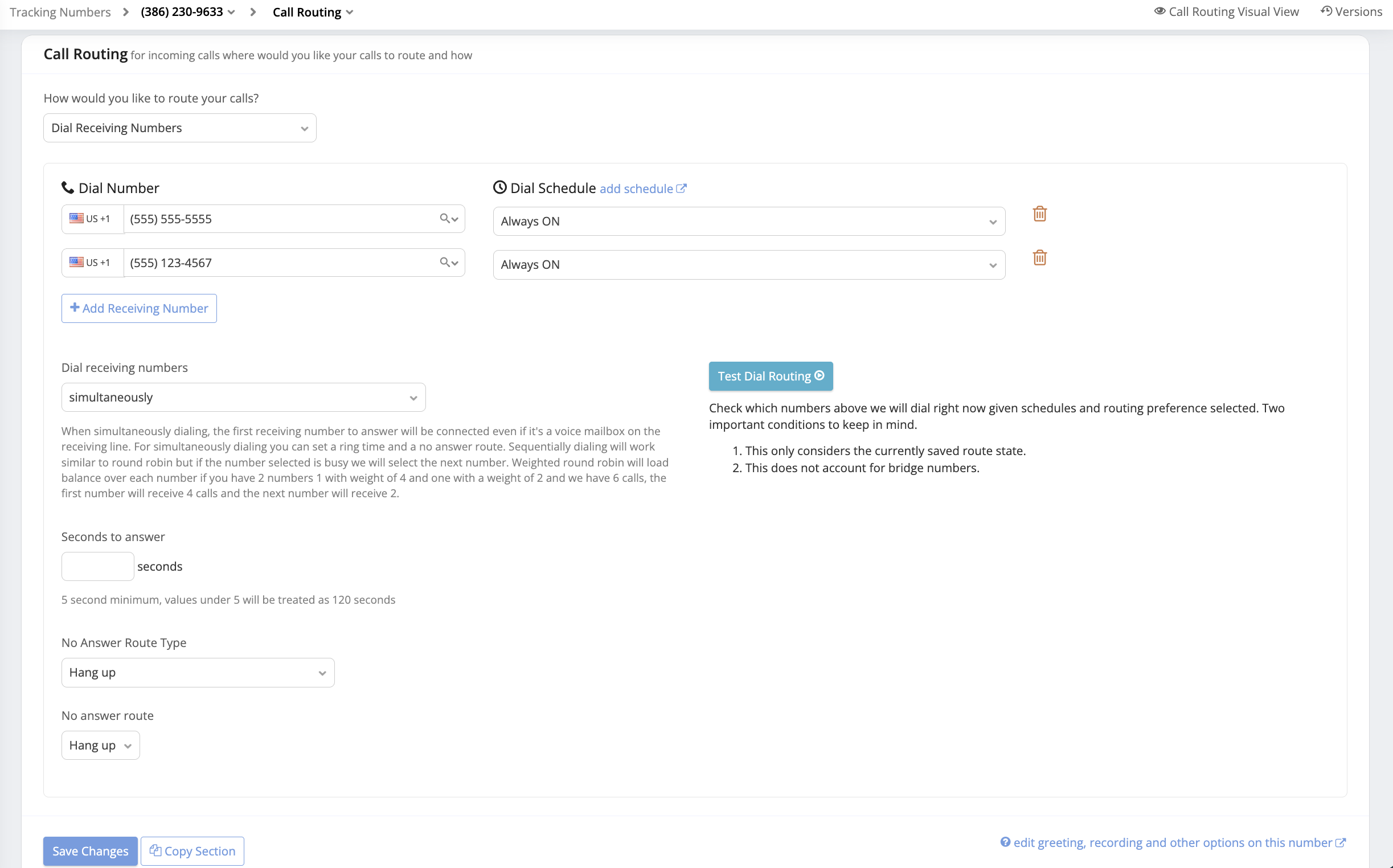Expand the routing type dropdown Dial Receiving Numbers

(179, 128)
